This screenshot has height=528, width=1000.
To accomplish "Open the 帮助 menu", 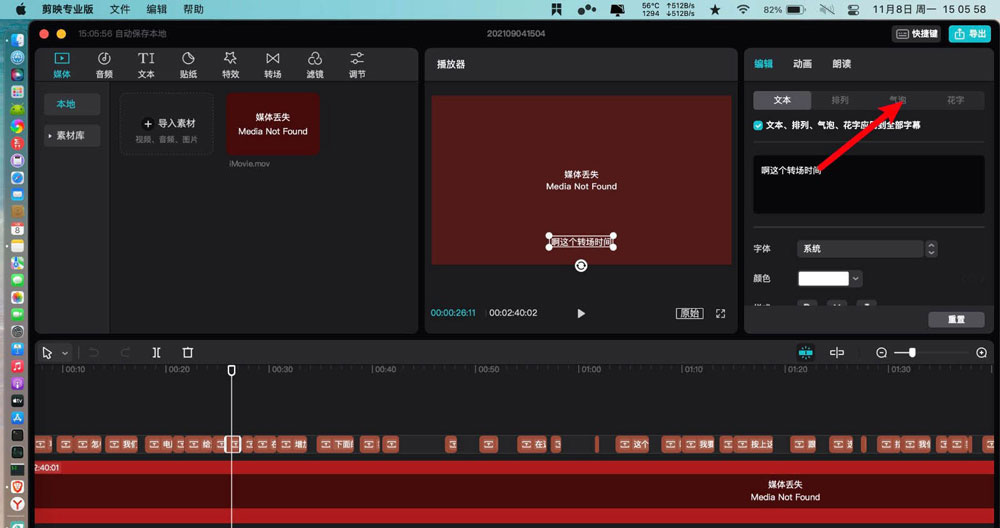I will point(193,10).
